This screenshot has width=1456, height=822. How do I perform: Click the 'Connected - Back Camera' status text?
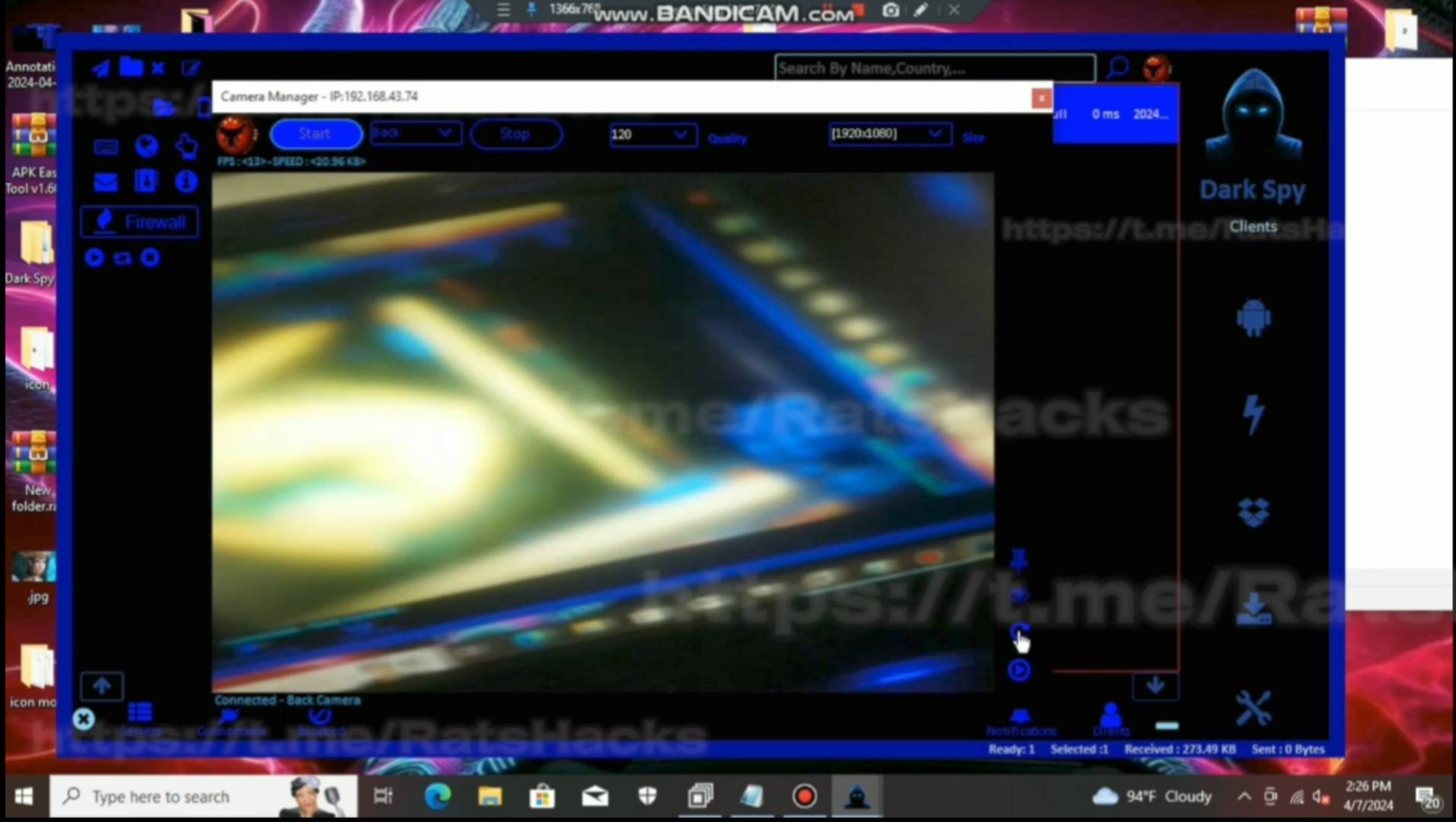click(288, 700)
